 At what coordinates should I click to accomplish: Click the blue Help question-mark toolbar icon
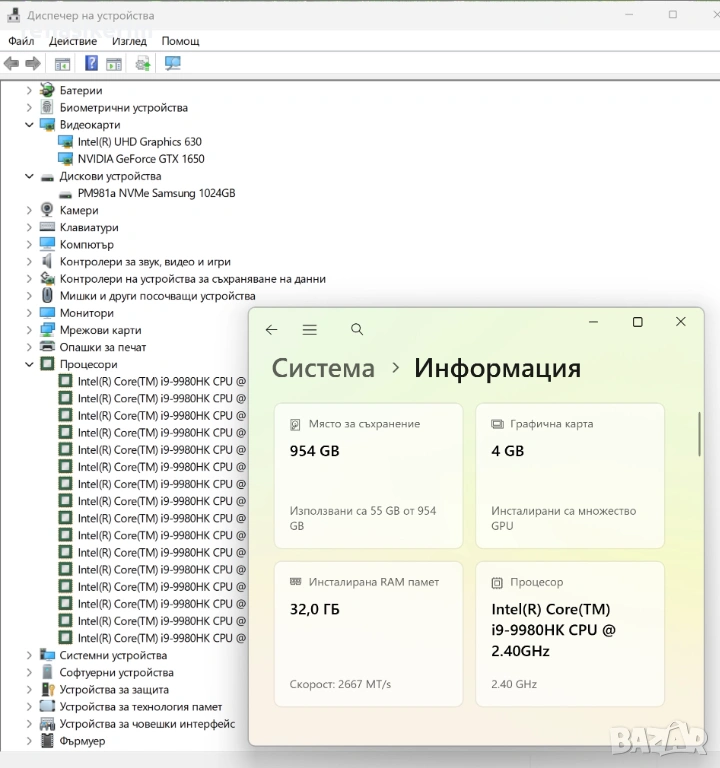(91, 64)
